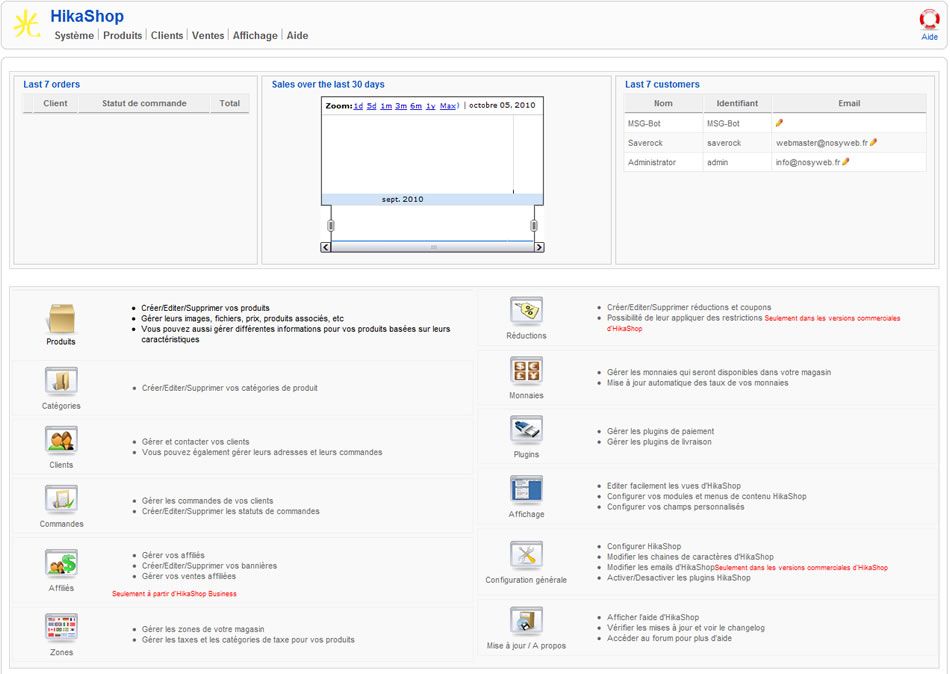Open the Commandes orders icon
Screen dimensions: 950x674
(61, 499)
